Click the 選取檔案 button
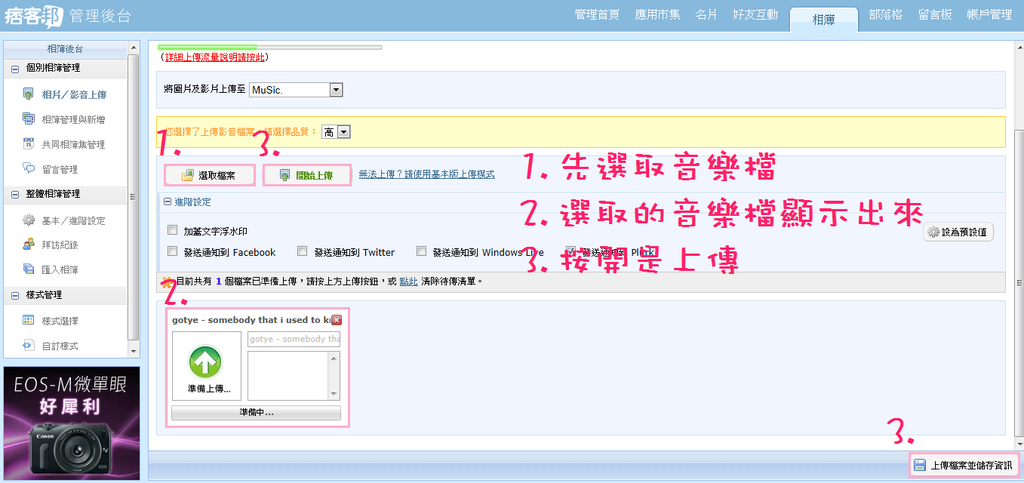Image resolution: width=1024 pixels, height=483 pixels. click(209, 176)
